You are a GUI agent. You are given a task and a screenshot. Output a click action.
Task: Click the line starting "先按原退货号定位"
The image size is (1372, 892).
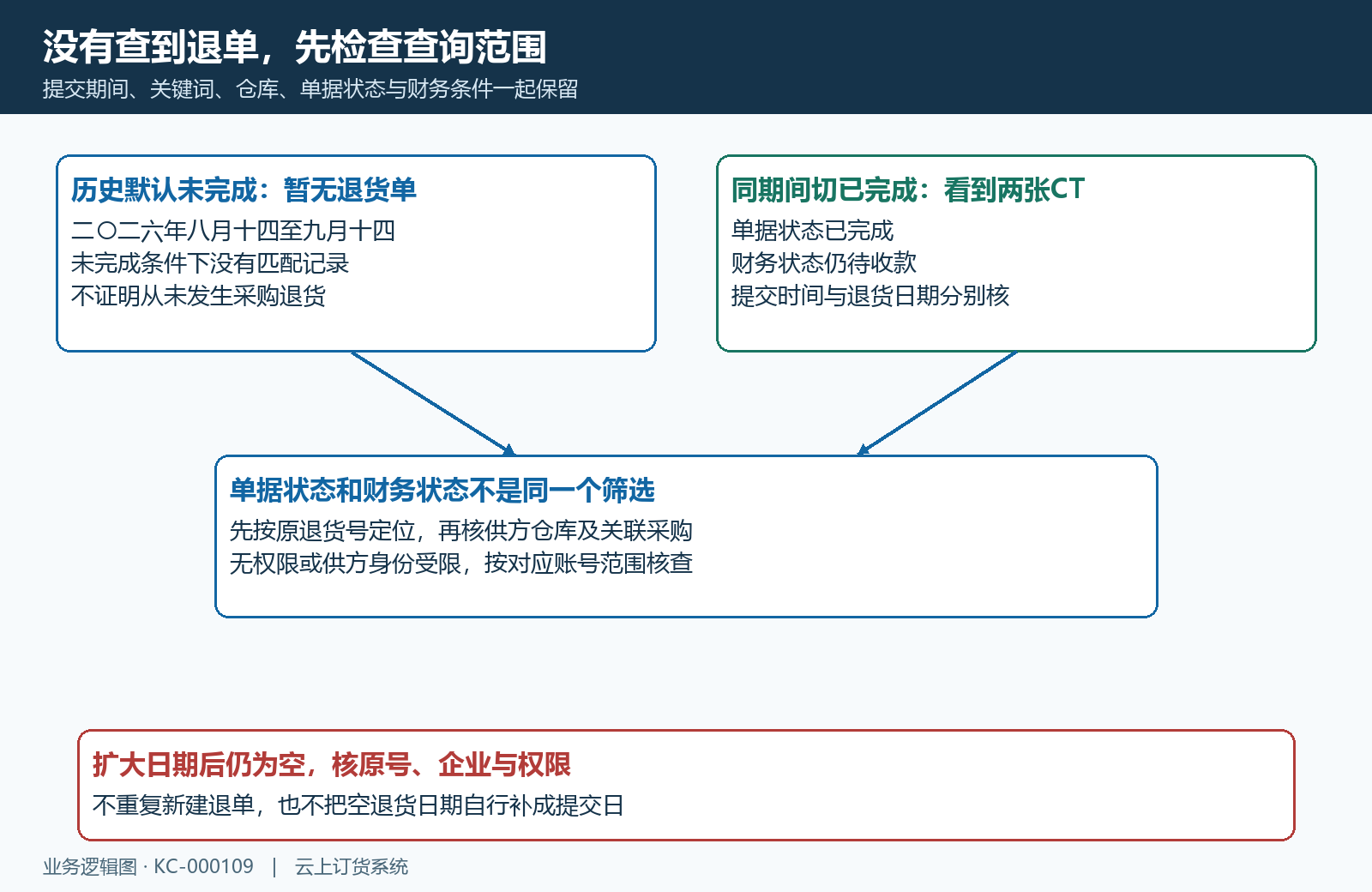(461, 531)
